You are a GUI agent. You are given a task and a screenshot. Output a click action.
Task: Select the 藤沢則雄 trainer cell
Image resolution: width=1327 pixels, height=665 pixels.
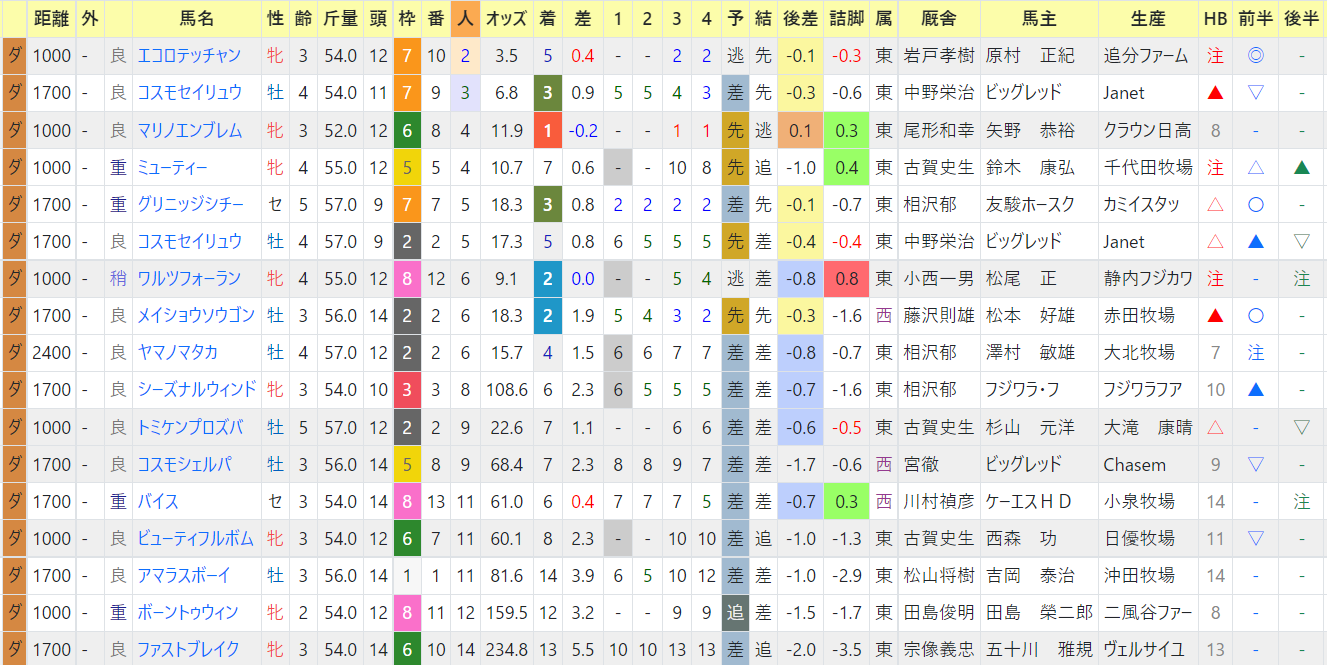pyautogui.click(x=938, y=316)
